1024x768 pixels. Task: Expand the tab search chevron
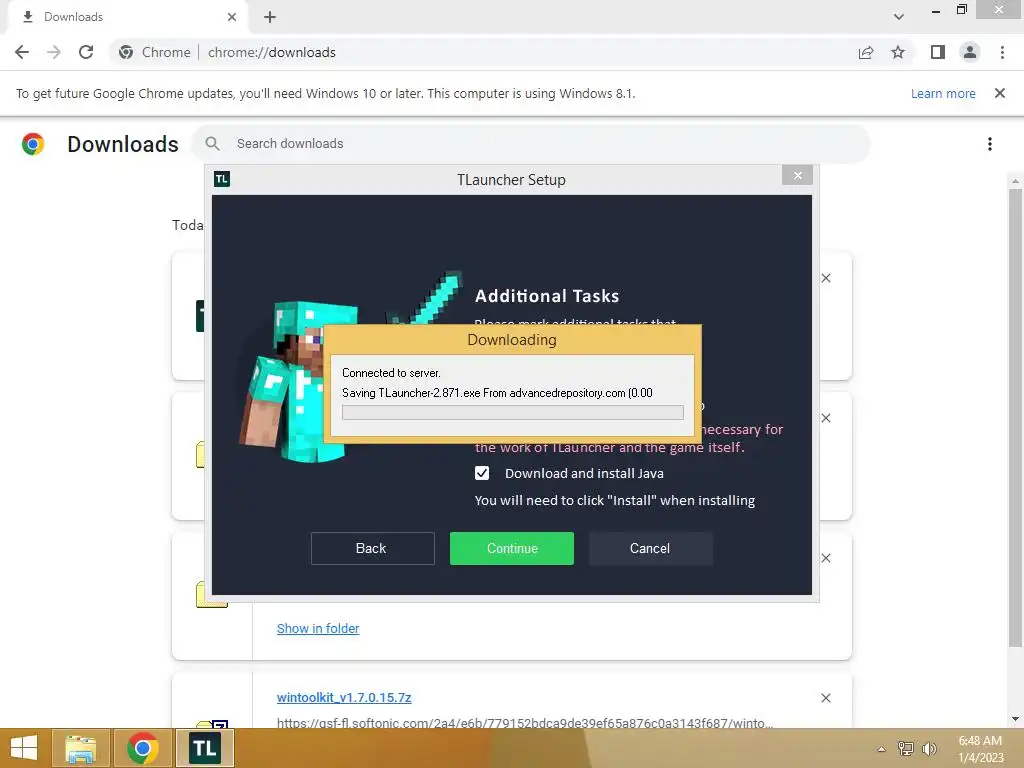click(899, 17)
